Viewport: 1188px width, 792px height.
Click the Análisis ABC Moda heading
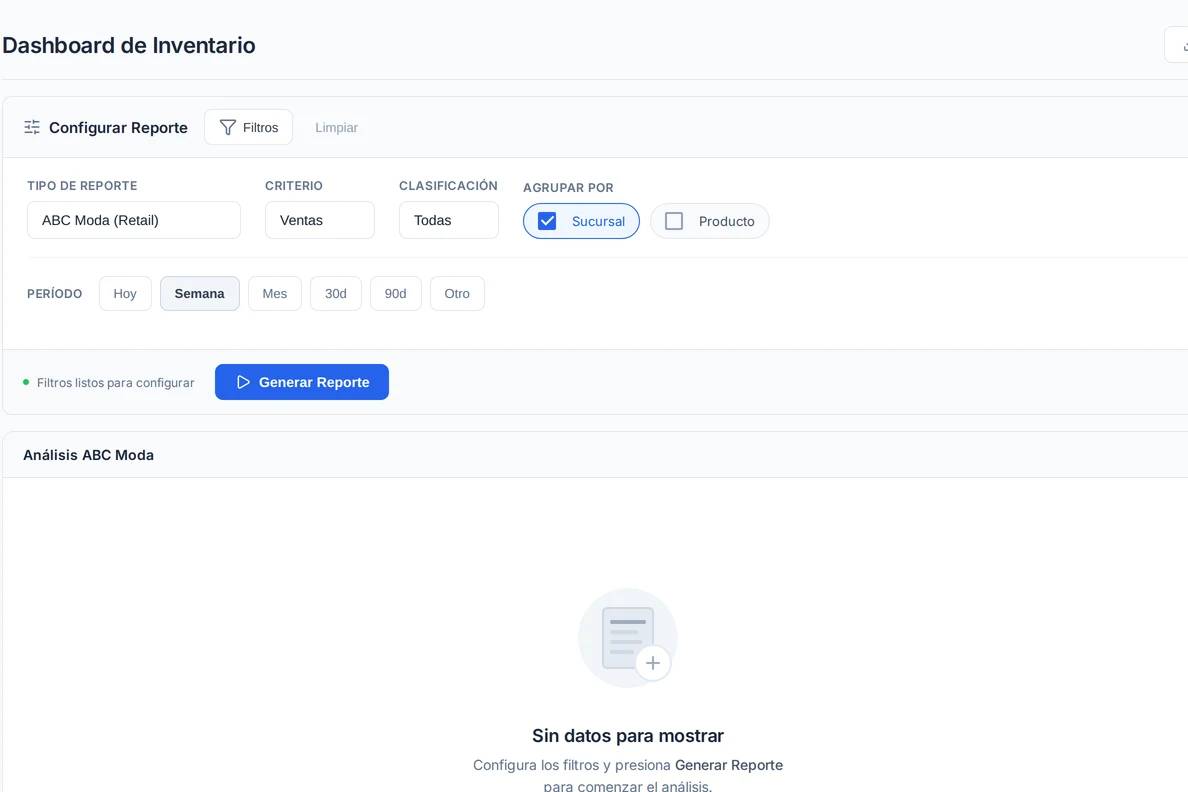pyautogui.click(x=89, y=455)
